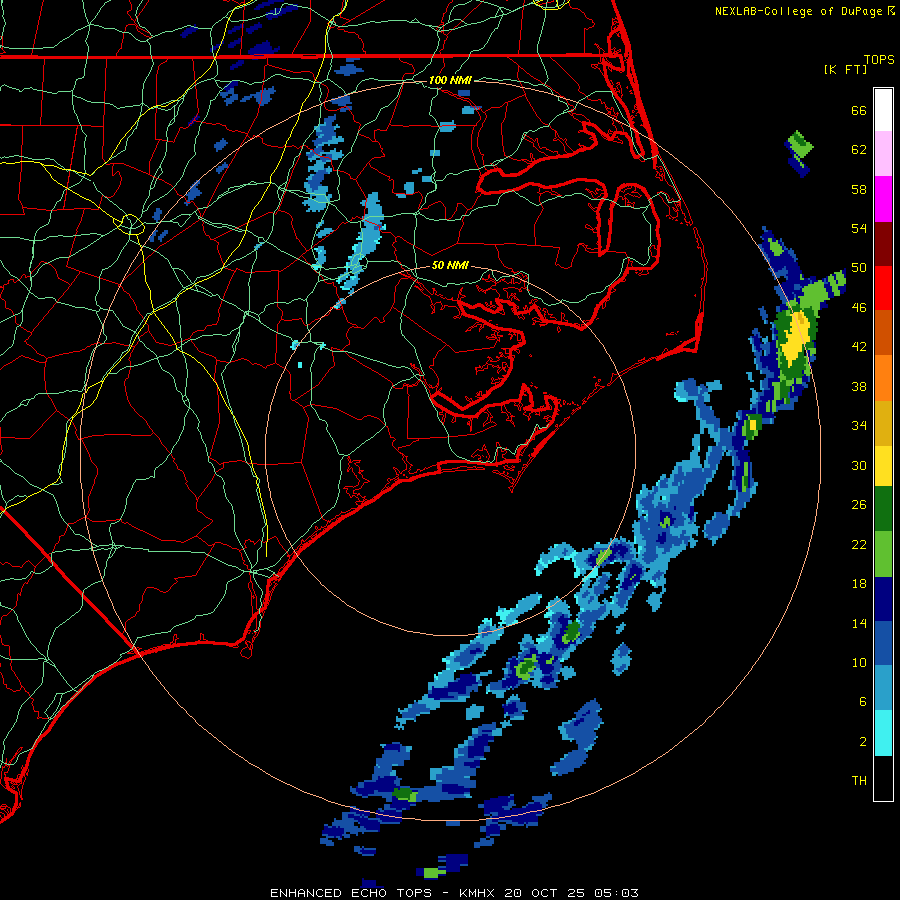Click the [K FT] units label
This screenshot has width=900, height=900.
click(x=845, y=69)
